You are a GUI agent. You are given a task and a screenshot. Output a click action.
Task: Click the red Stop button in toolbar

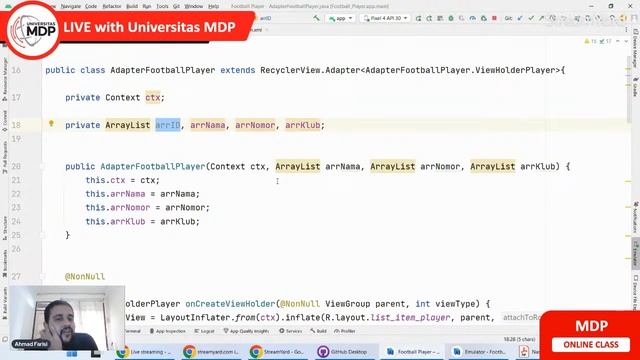pyautogui.click(x=494, y=18)
